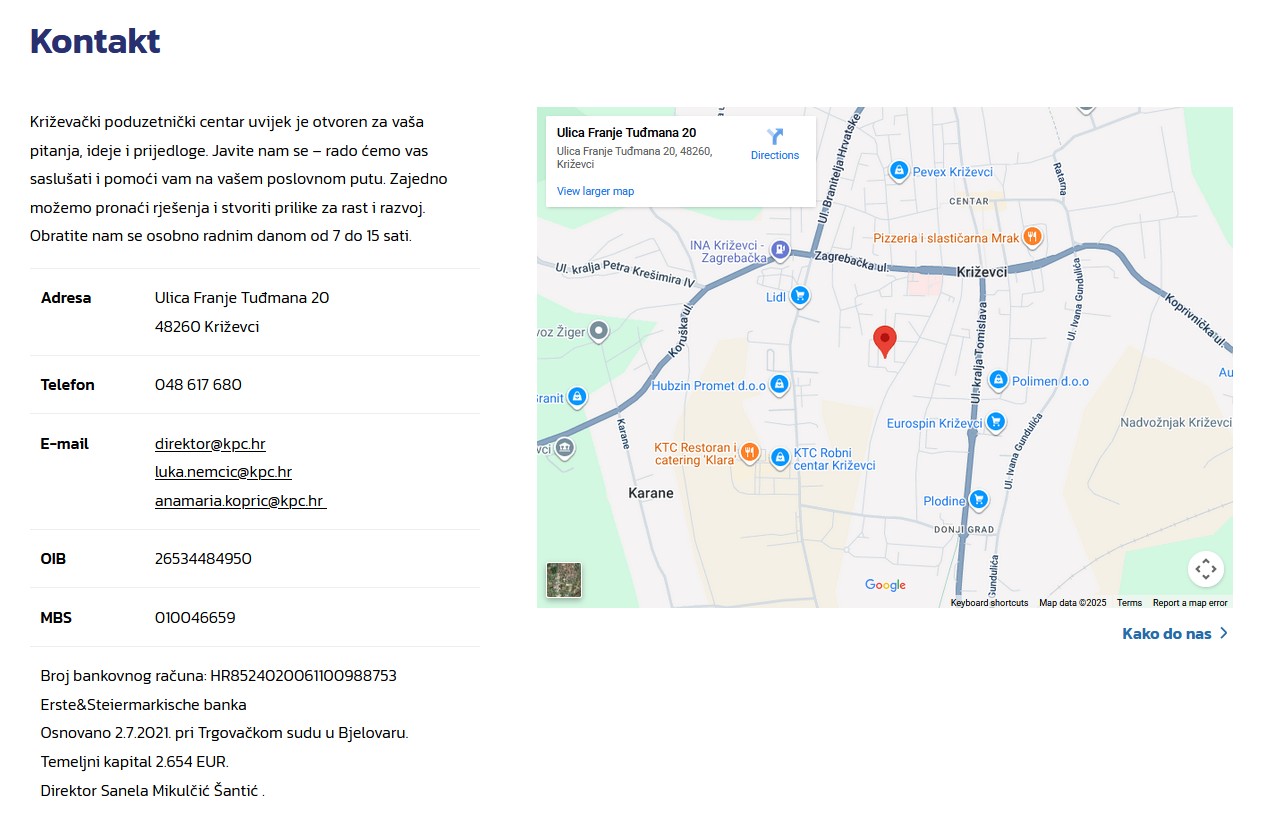This screenshot has width=1265, height=836.
Task: Click the Directions arrow icon
Action: pyautogui.click(x=775, y=137)
